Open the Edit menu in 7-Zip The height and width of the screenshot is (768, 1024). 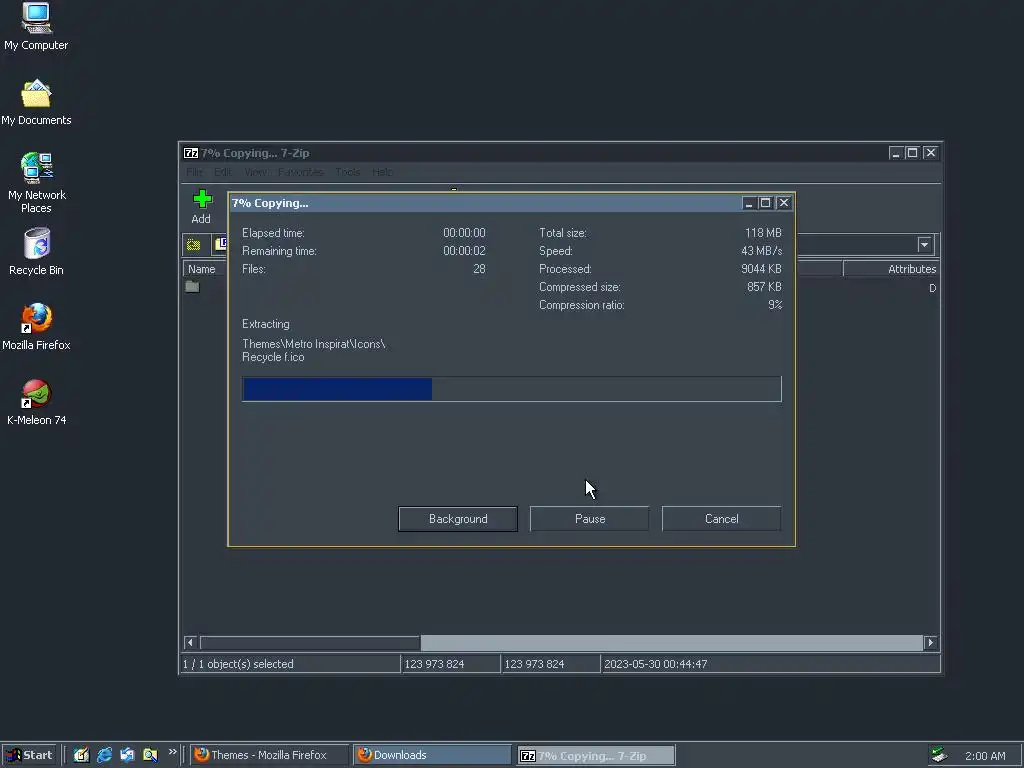[x=223, y=172]
